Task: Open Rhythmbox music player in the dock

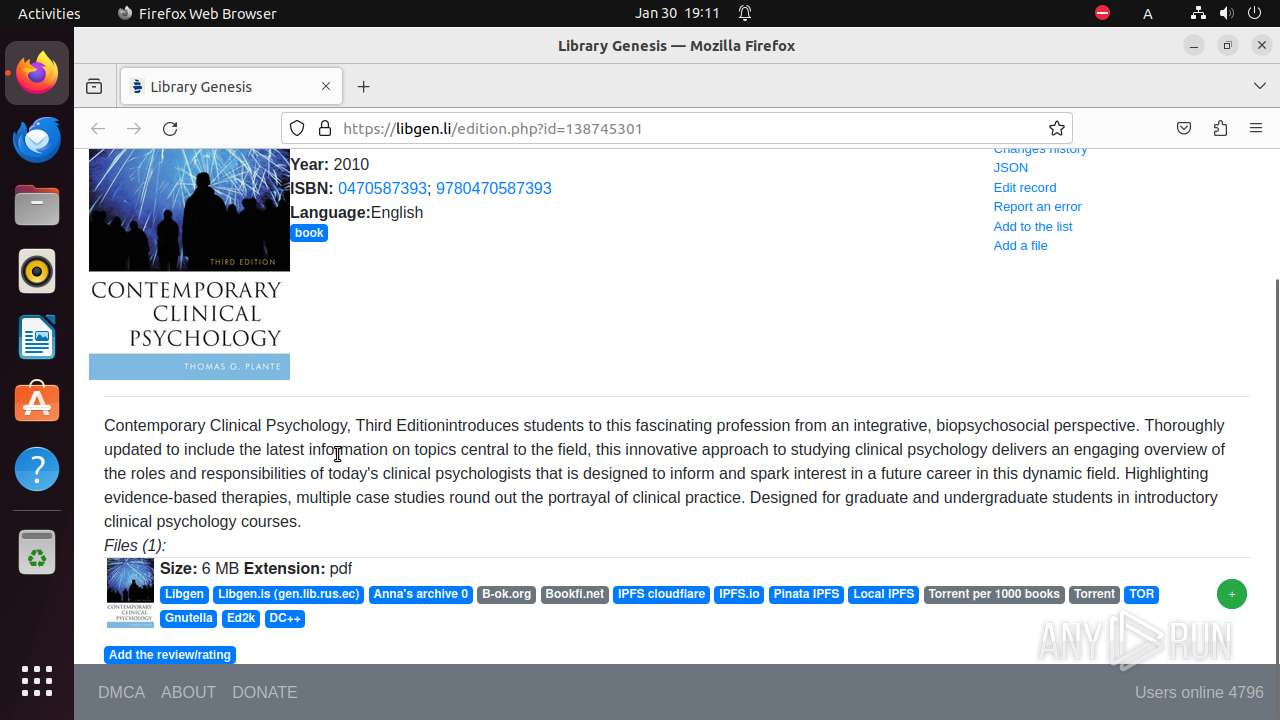Action: pyautogui.click(x=37, y=271)
